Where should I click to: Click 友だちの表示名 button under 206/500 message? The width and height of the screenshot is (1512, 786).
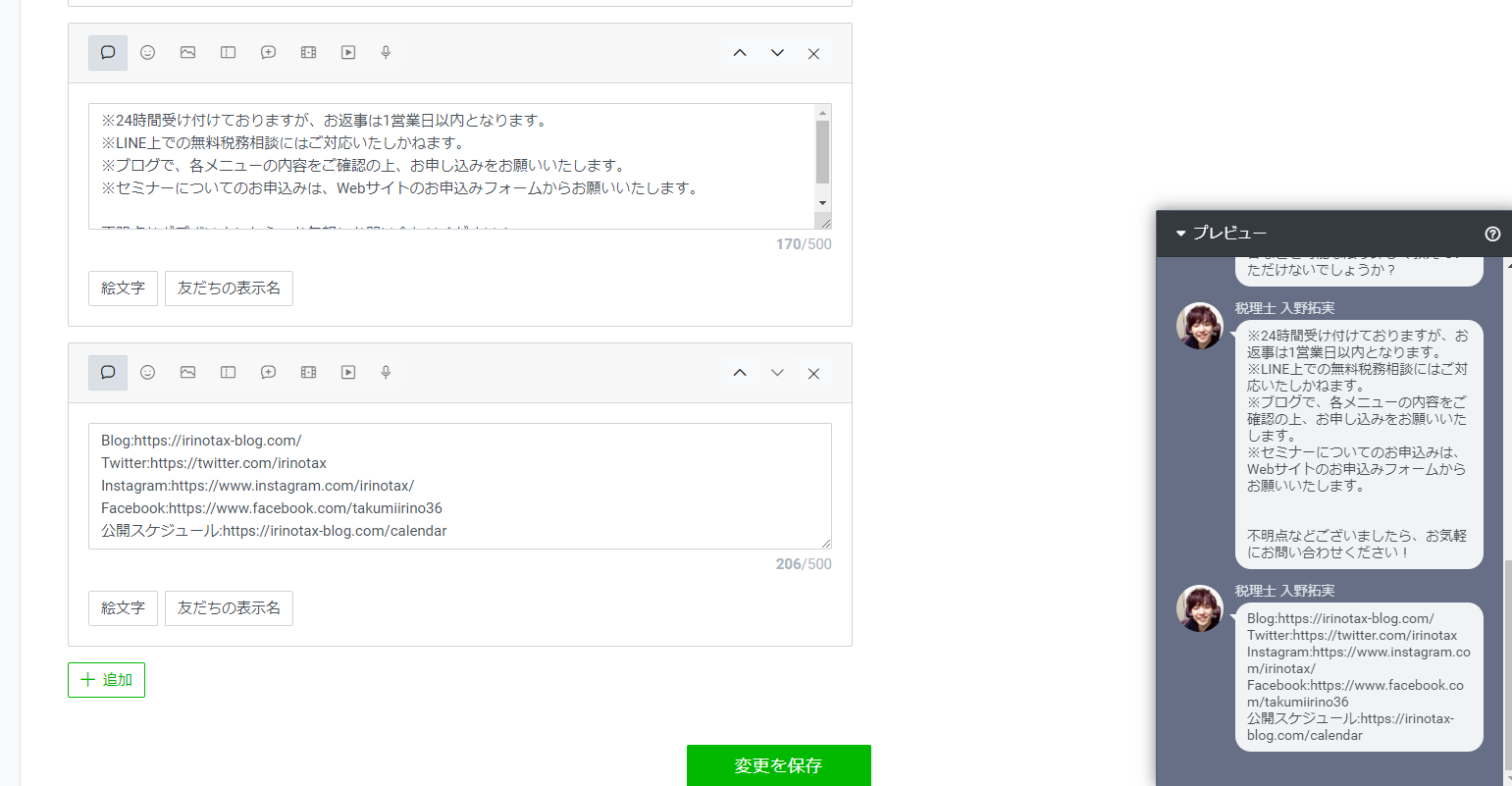tap(229, 608)
